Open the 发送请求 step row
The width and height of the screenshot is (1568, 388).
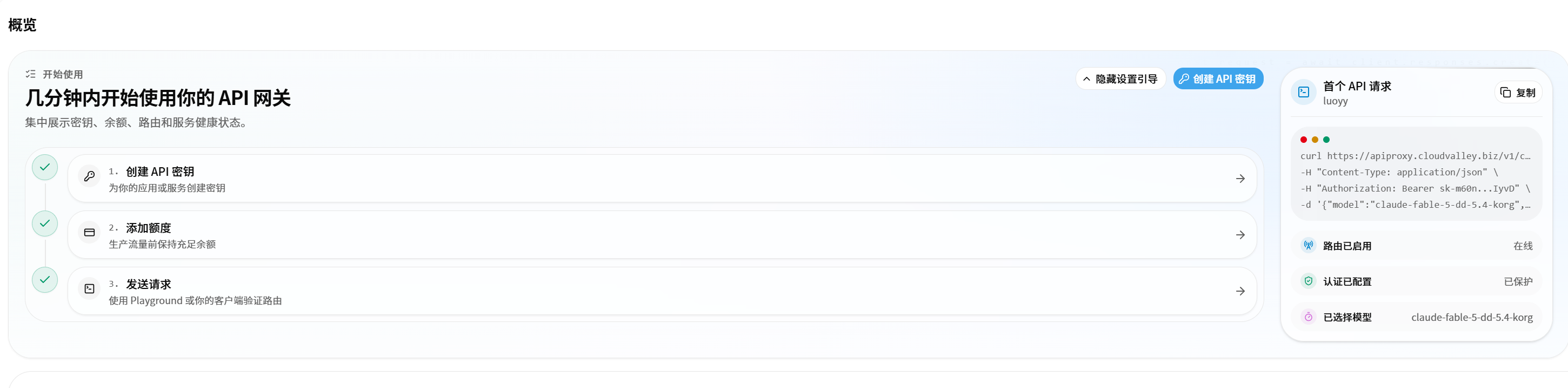point(662,291)
